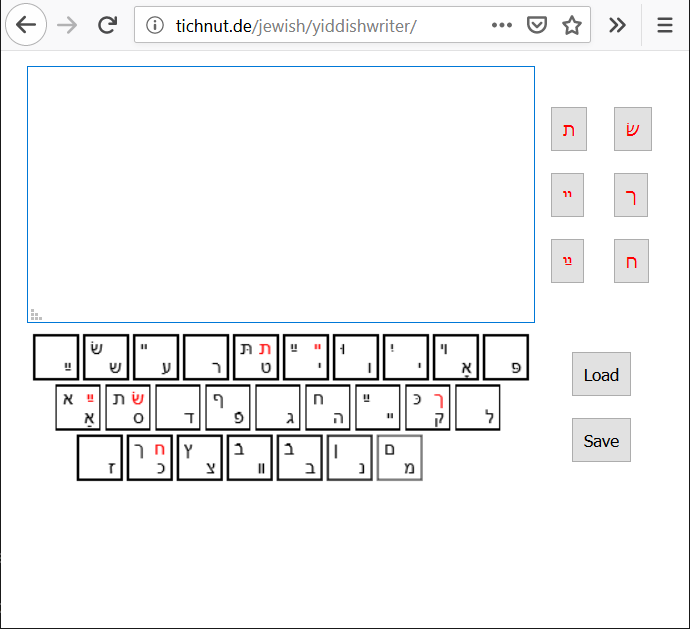
Task: Click the tichnut.de address bar URL
Action: click(296, 26)
